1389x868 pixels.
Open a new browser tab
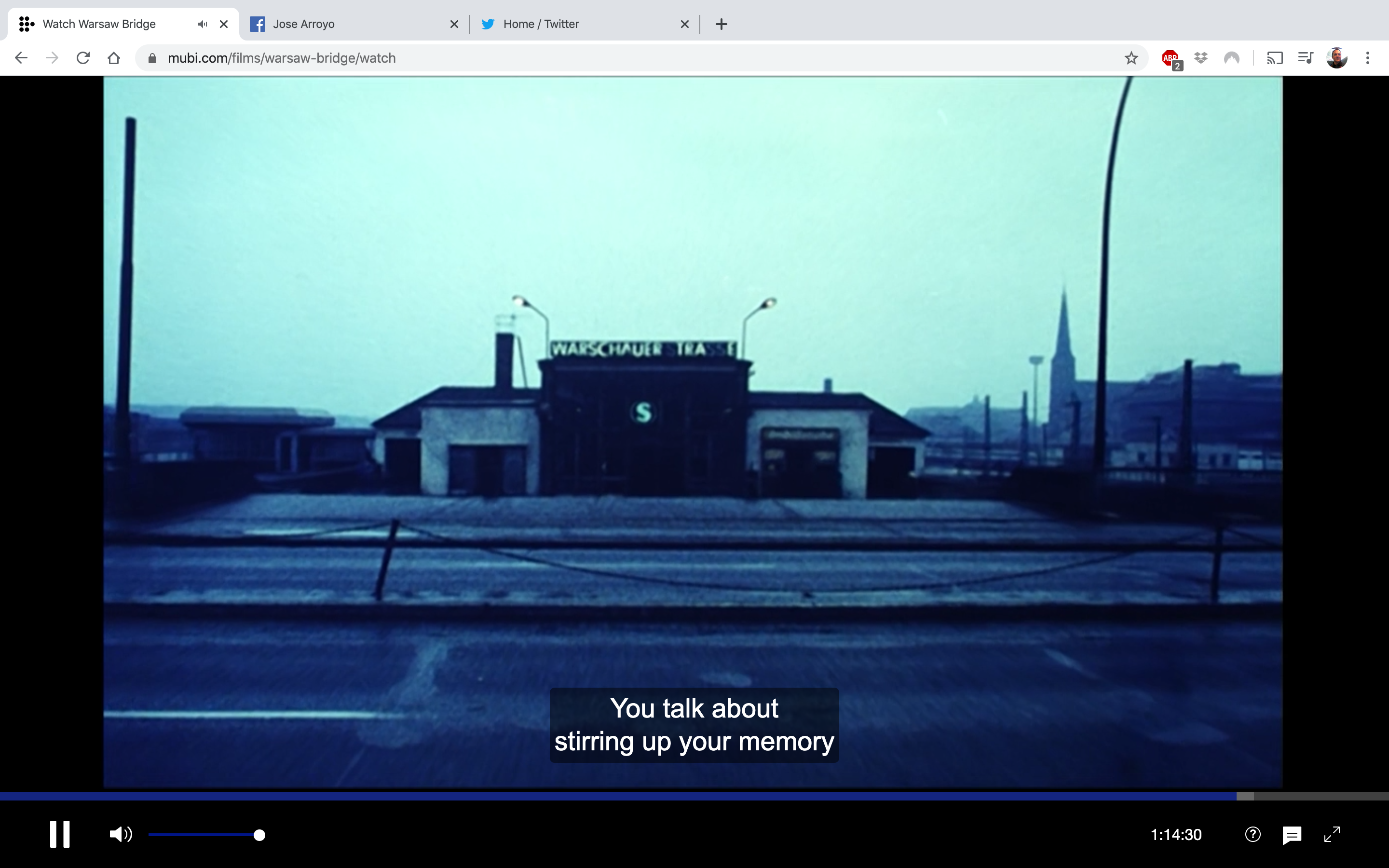pos(722,24)
